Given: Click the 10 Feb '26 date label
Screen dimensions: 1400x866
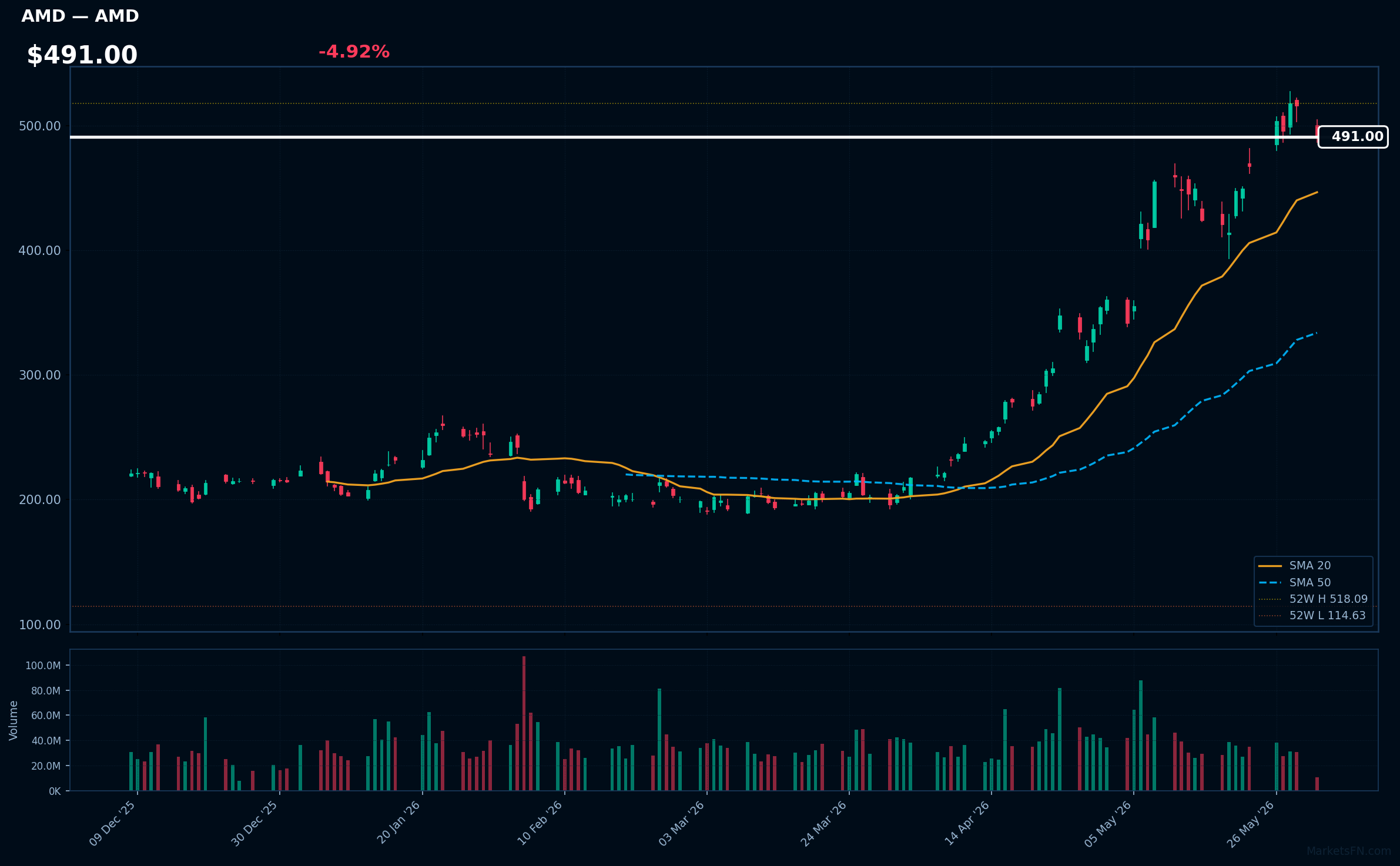Looking at the screenshot, I should [540, 823].
